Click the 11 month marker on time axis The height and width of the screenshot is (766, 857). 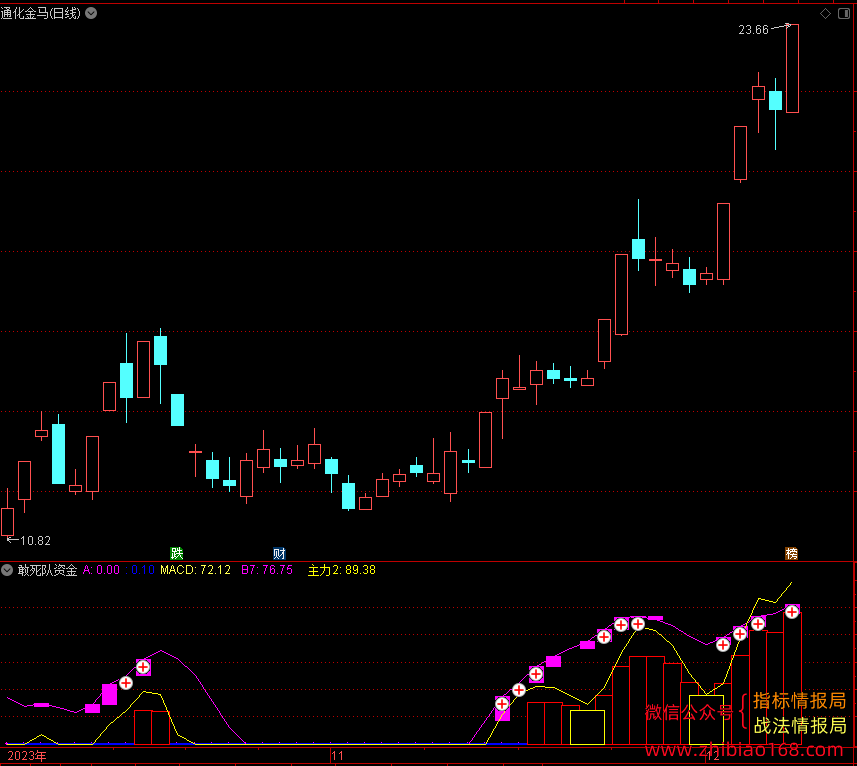click(337, 756)
